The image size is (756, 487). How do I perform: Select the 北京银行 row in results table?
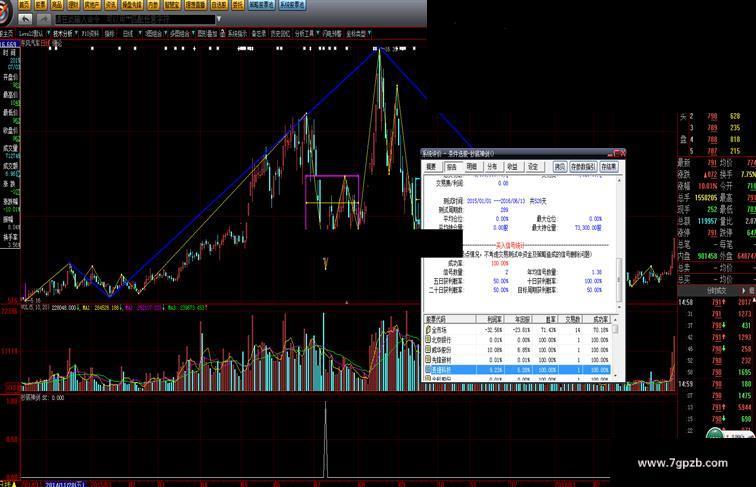517,340
